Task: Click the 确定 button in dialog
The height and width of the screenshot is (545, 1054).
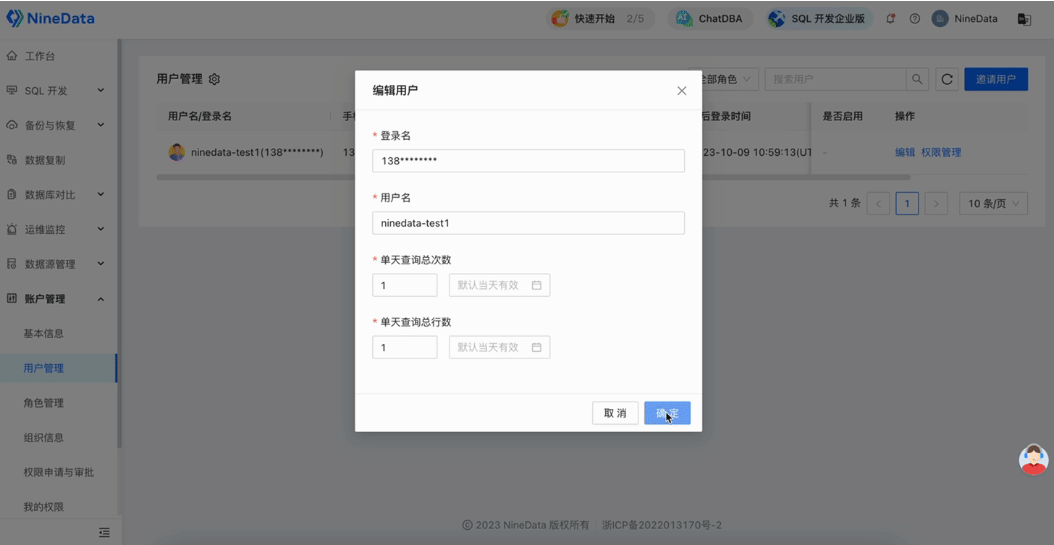Action: click(667, 413)
